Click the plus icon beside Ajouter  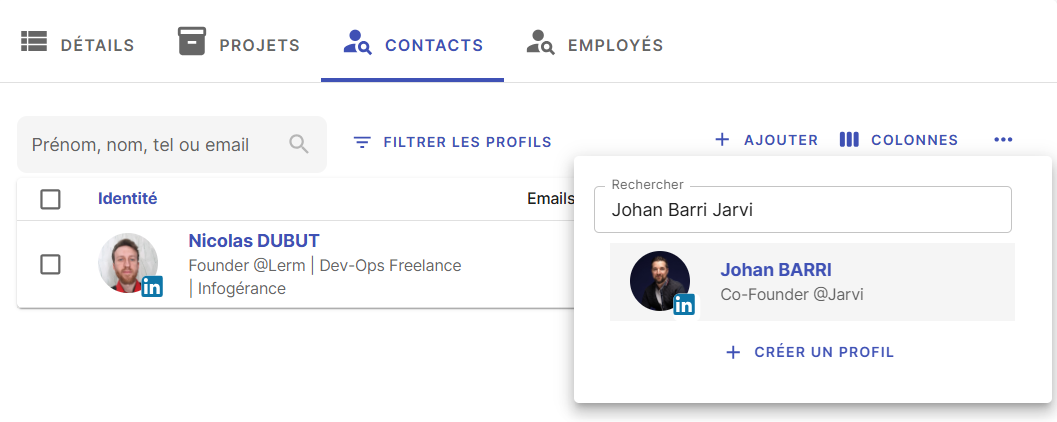722,140
